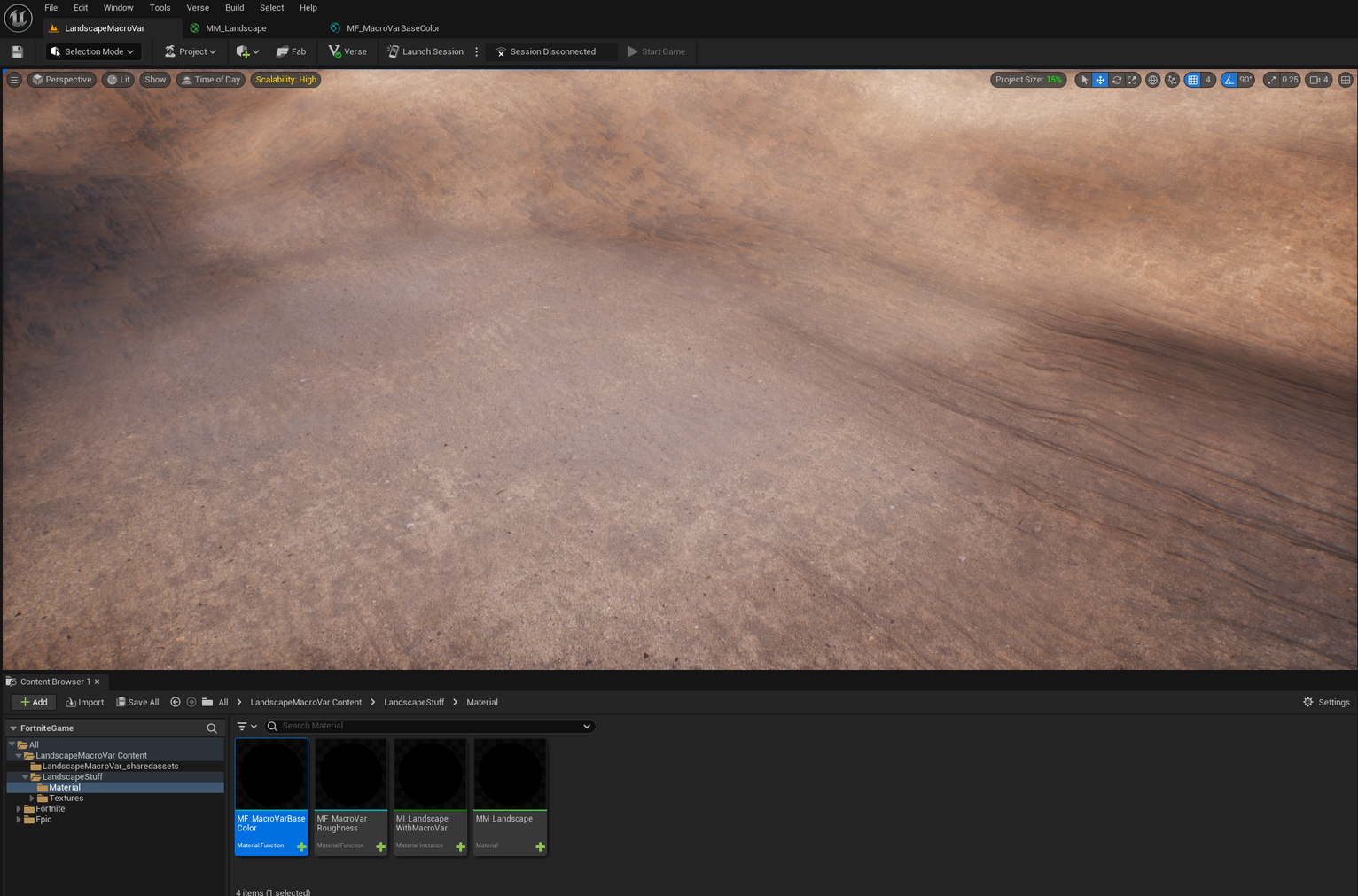
Task: Open the Fab marketplace
Action: pos(292,51)
